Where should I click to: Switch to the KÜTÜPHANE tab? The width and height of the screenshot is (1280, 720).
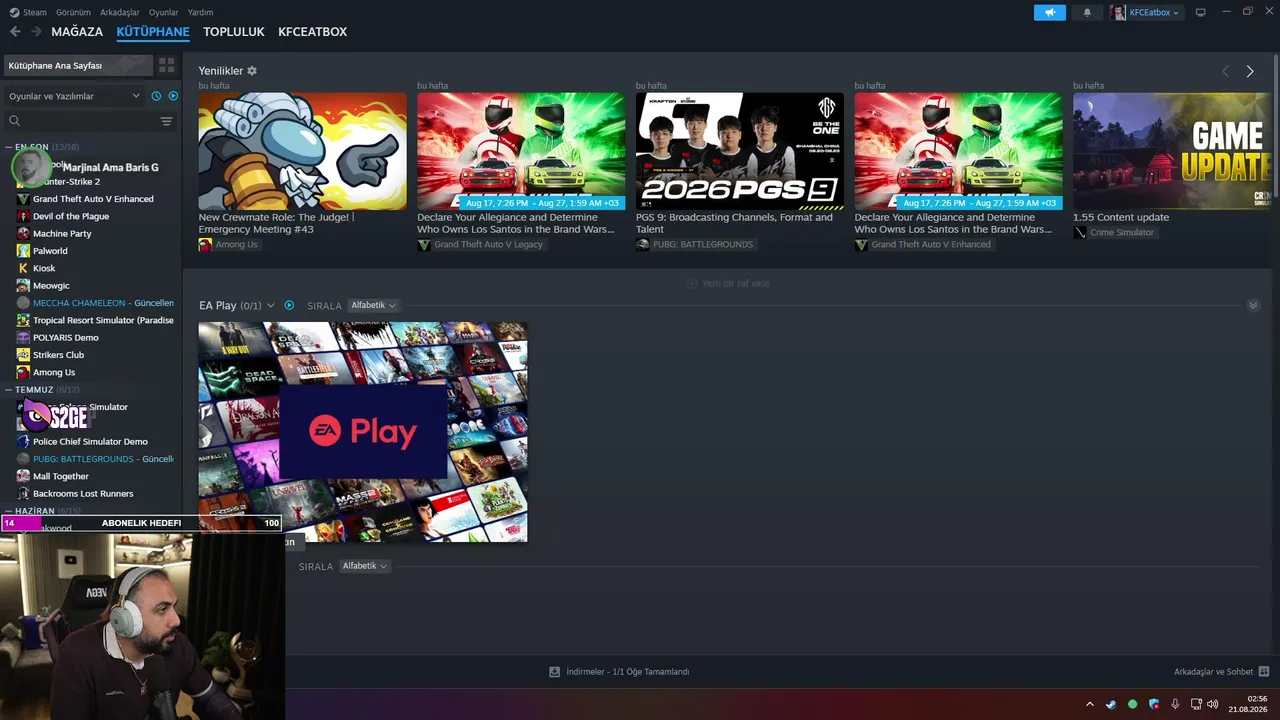pos(153,32)
